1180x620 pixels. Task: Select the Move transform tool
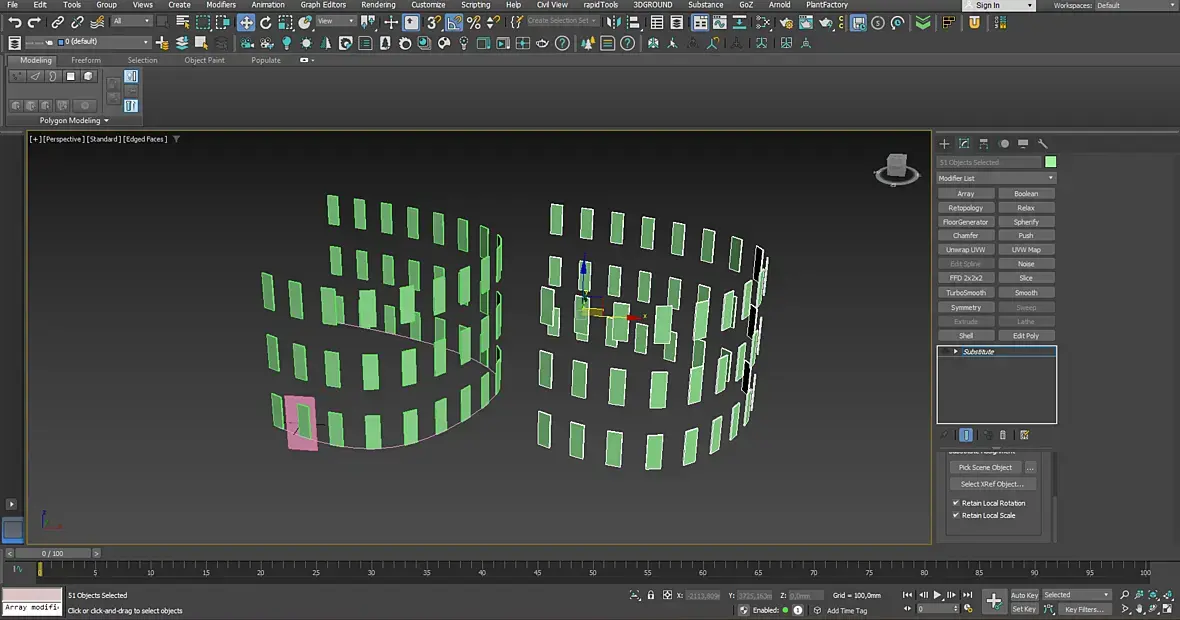click(x=246, y=22)
